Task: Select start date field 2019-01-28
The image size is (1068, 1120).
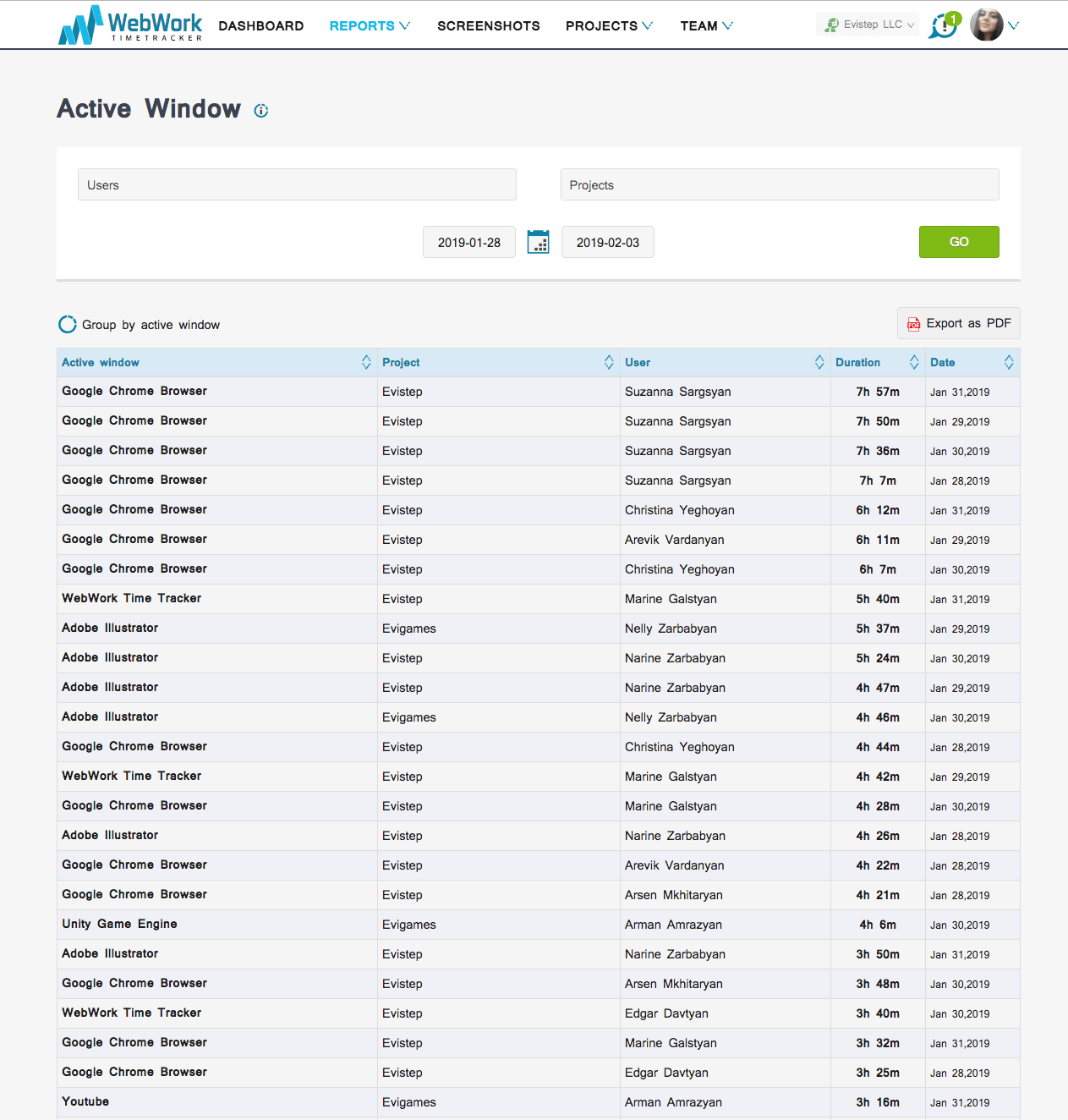Action: (469, 242)
